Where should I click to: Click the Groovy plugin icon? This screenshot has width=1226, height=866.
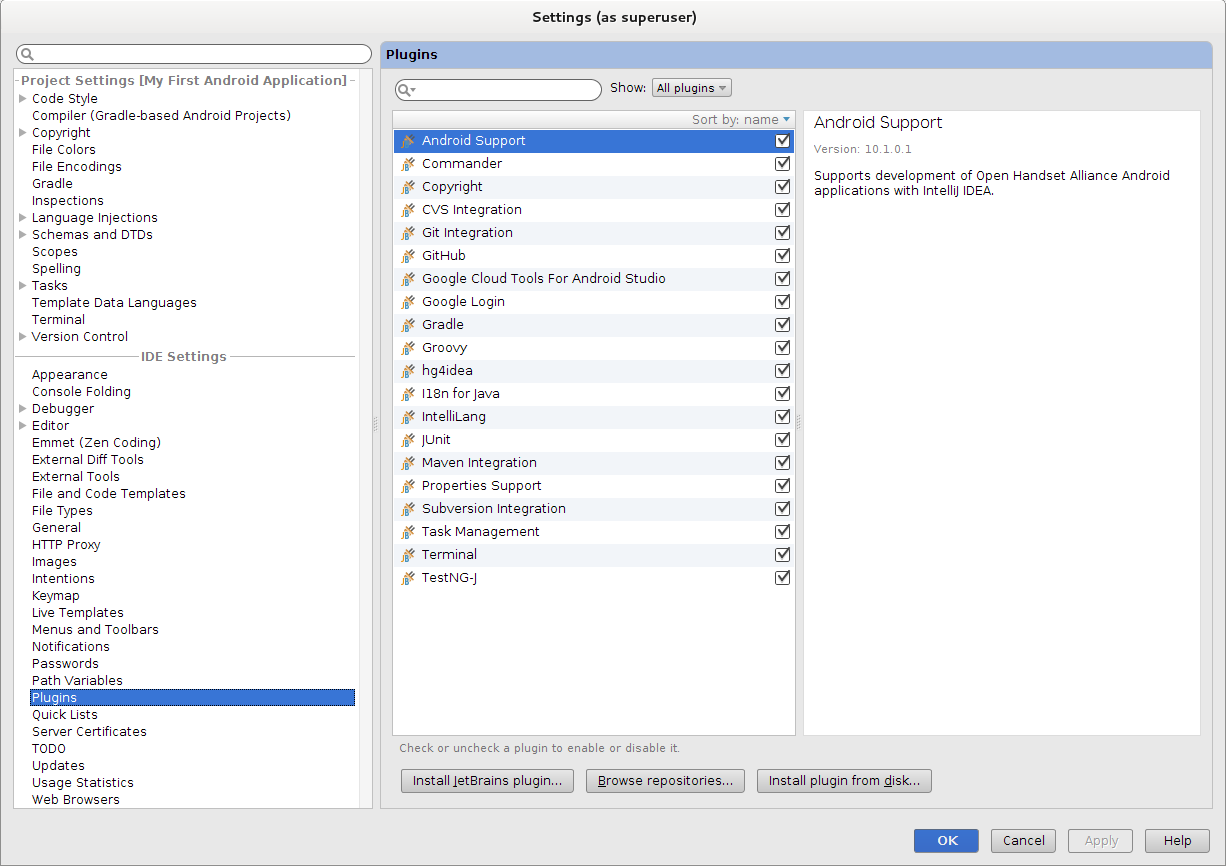pyautogui.click(x=408, y=348)
